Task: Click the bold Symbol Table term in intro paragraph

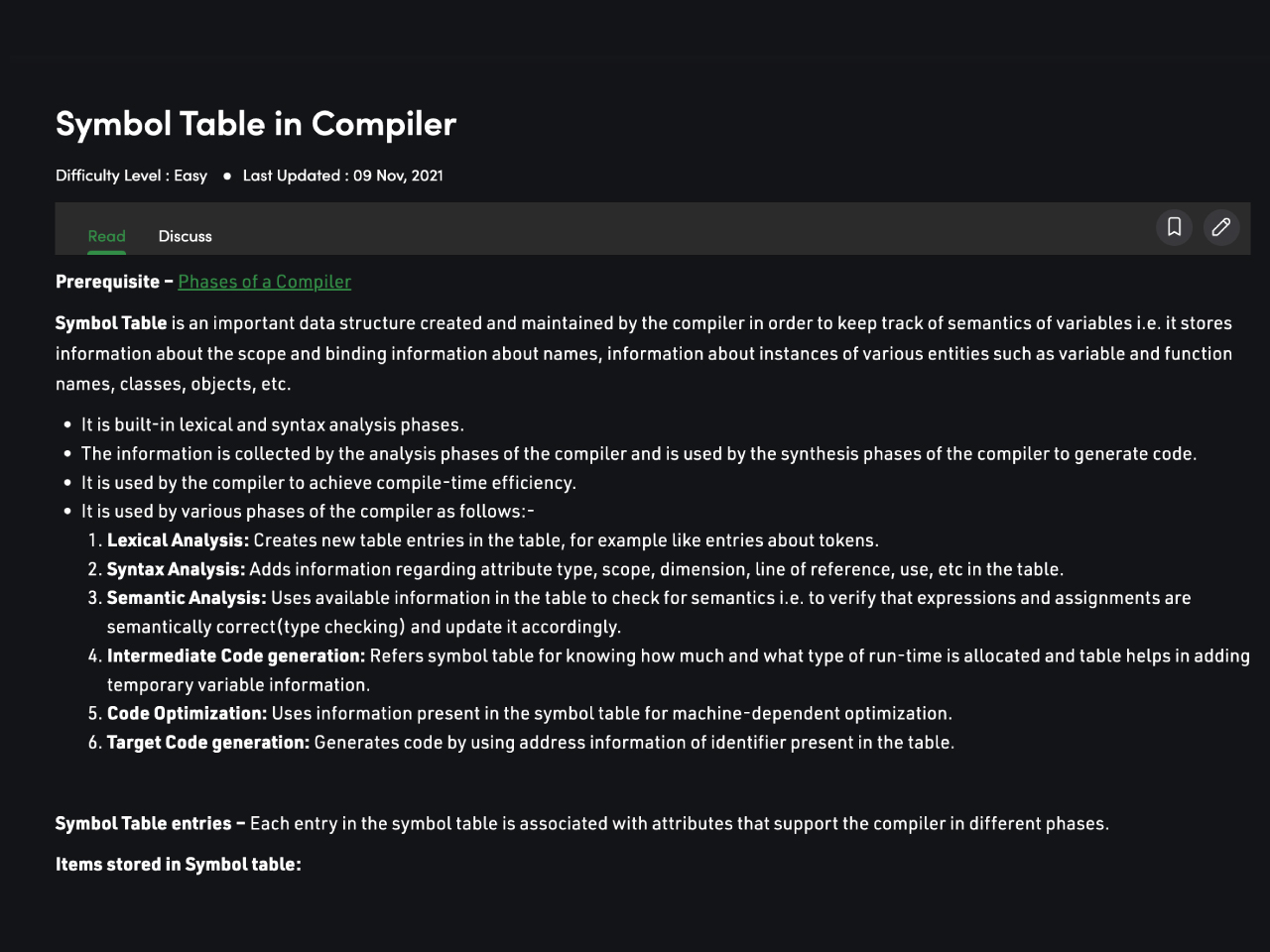Action: (111, 323)
